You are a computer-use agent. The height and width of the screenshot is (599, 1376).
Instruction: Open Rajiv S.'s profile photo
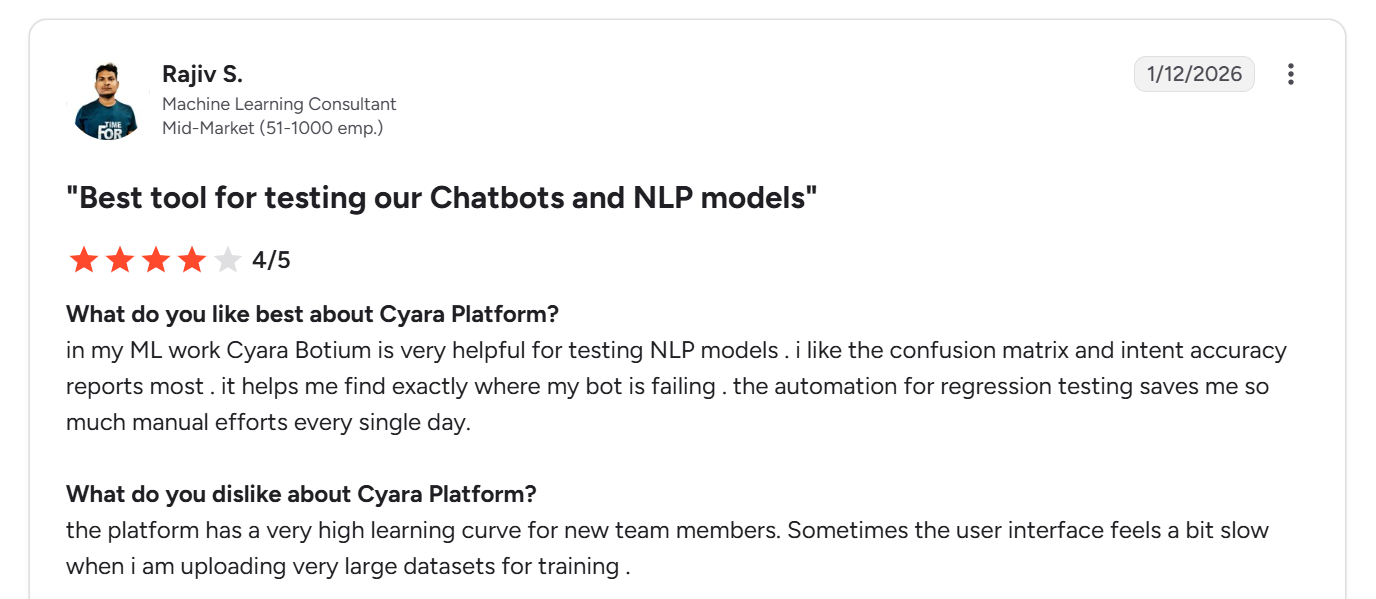click(x=106, y=101)
